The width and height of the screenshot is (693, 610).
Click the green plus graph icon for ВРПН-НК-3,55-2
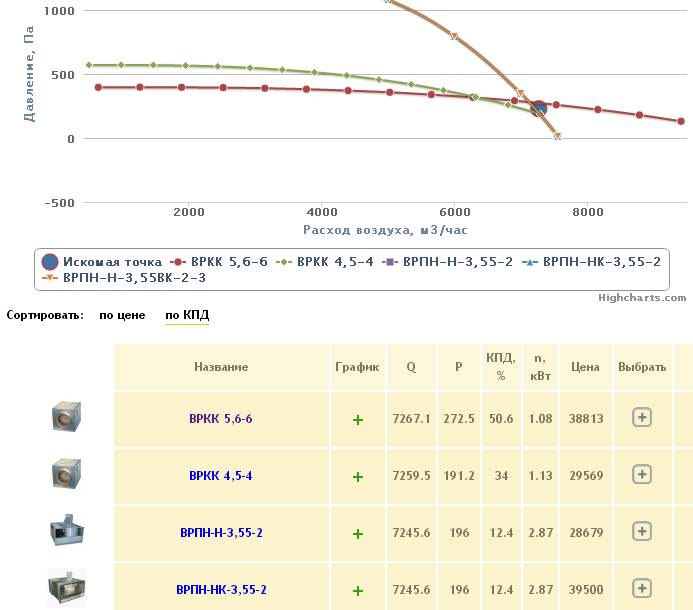point(357,590)
